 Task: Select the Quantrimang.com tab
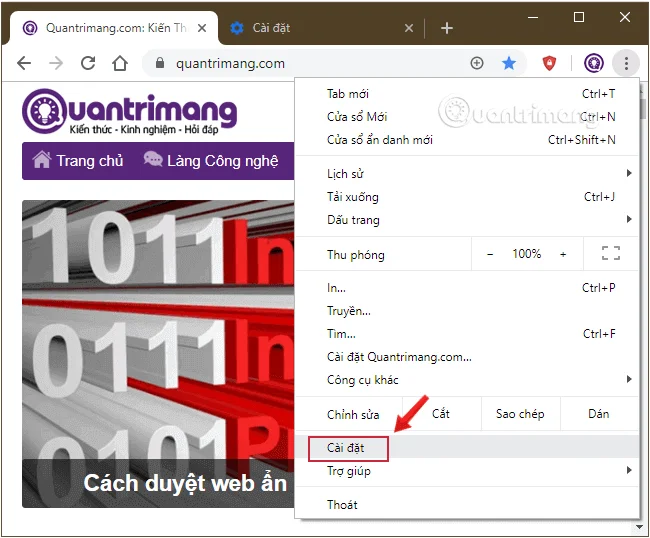[114, 28]
